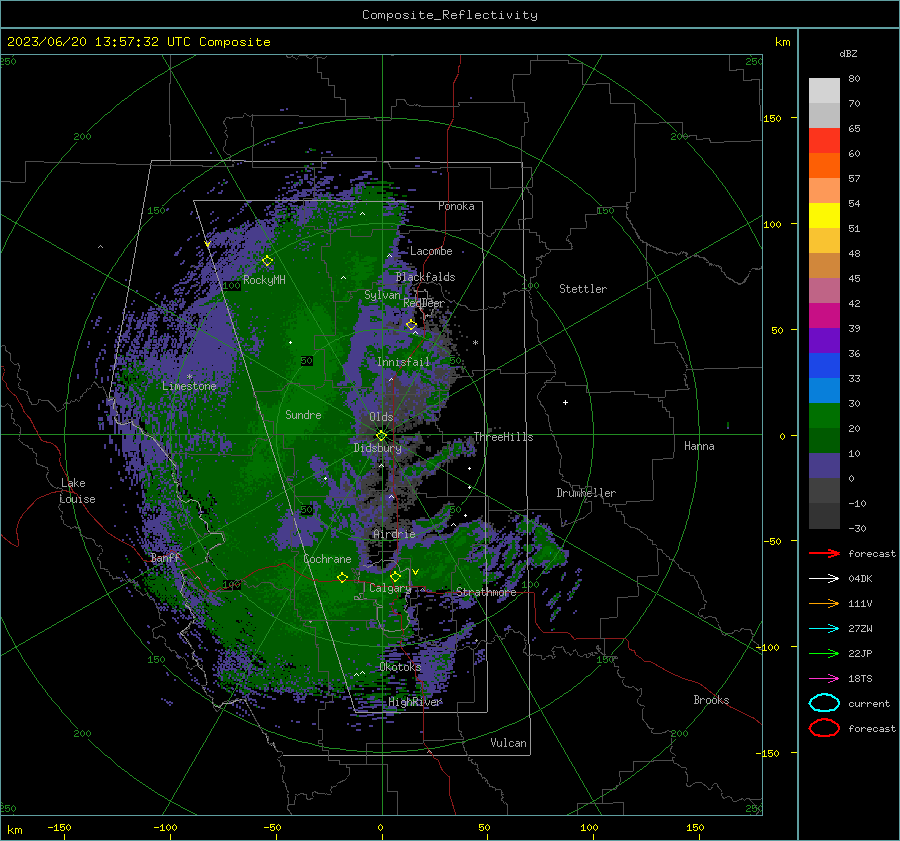Screen dimensions: 900x841
Task: Click the Vulcan town label
Action: point(508,743)
